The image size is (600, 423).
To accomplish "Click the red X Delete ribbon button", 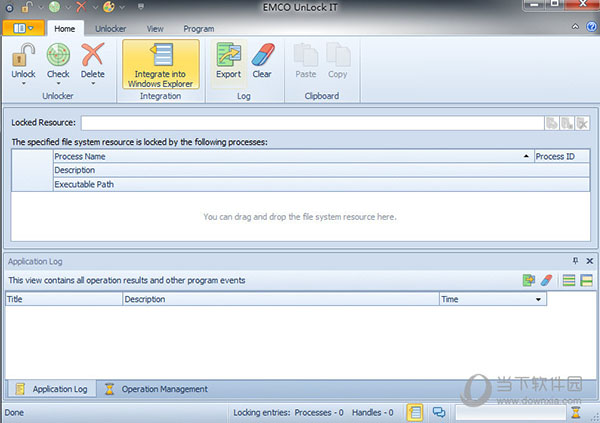I will [93, 60].
